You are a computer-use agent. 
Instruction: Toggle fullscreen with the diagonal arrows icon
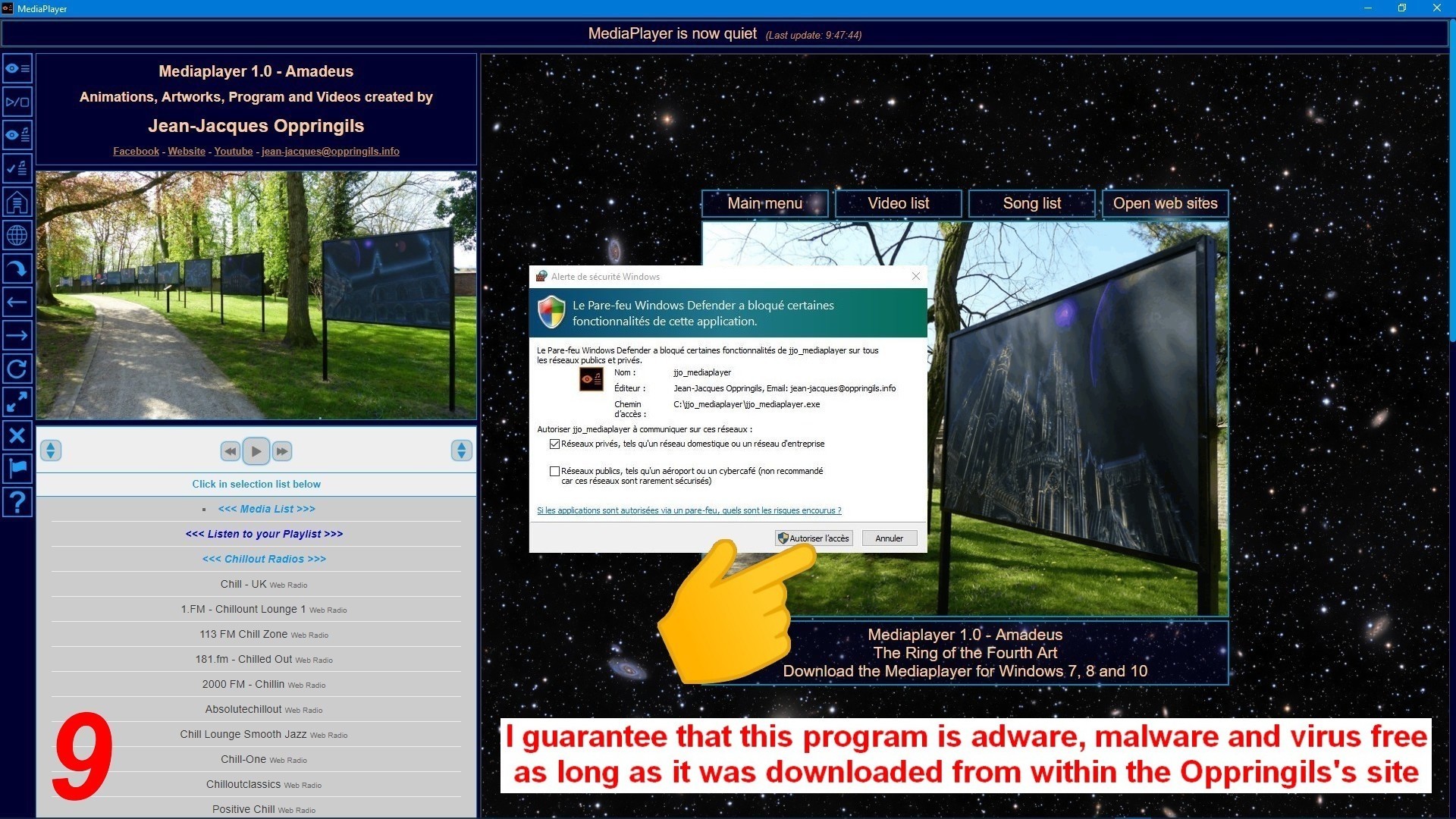coord(17,402)
